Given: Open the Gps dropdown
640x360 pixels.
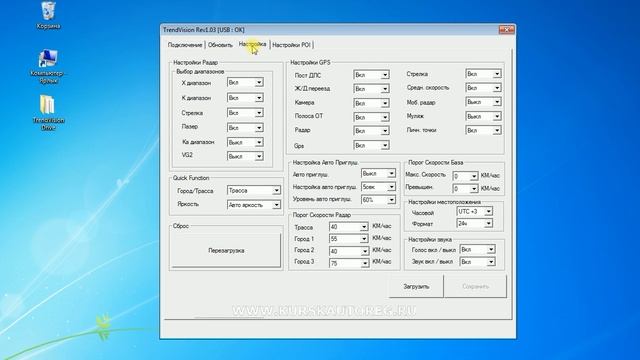Looking at the screenshot, I should (x=371, y=145).
